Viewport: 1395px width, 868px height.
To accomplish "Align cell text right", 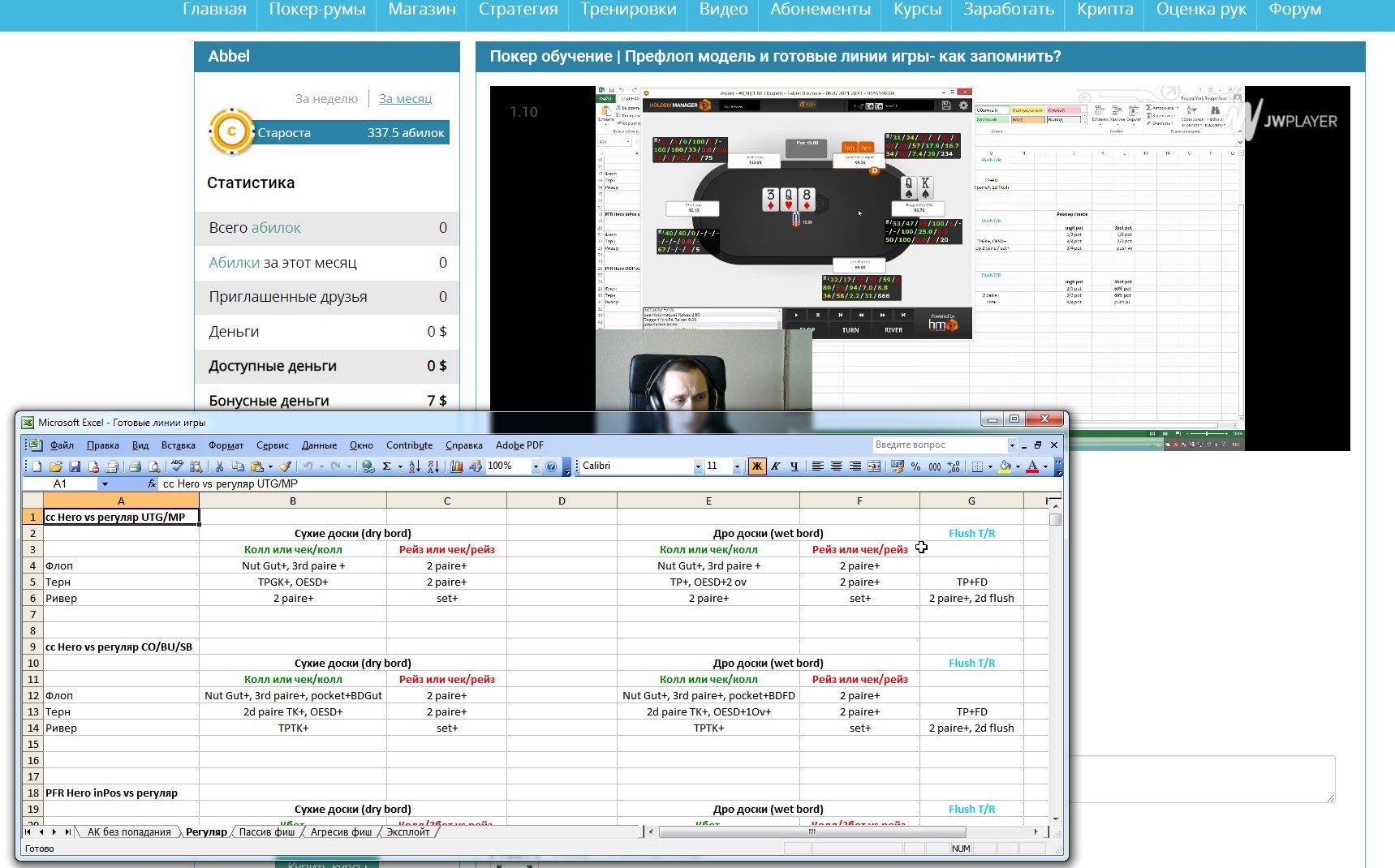I will (x=855, y=466).
